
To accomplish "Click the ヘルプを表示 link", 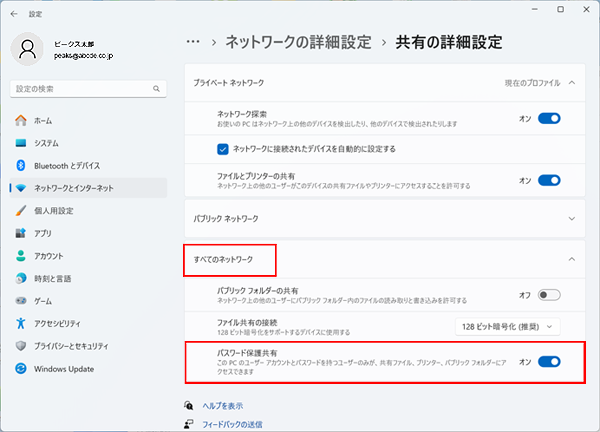I will pos(221,406).
